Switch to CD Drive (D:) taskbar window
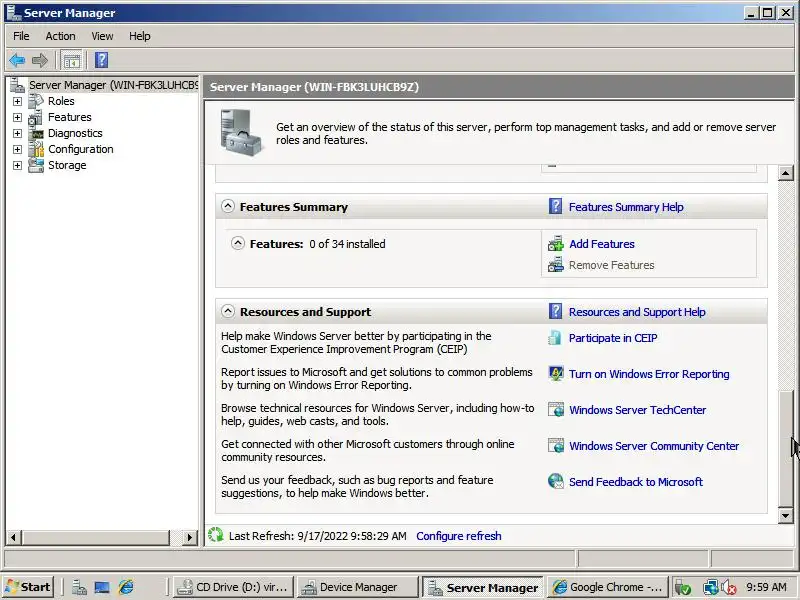This screenshot has height=600, width=800. [x=234, y=587]
